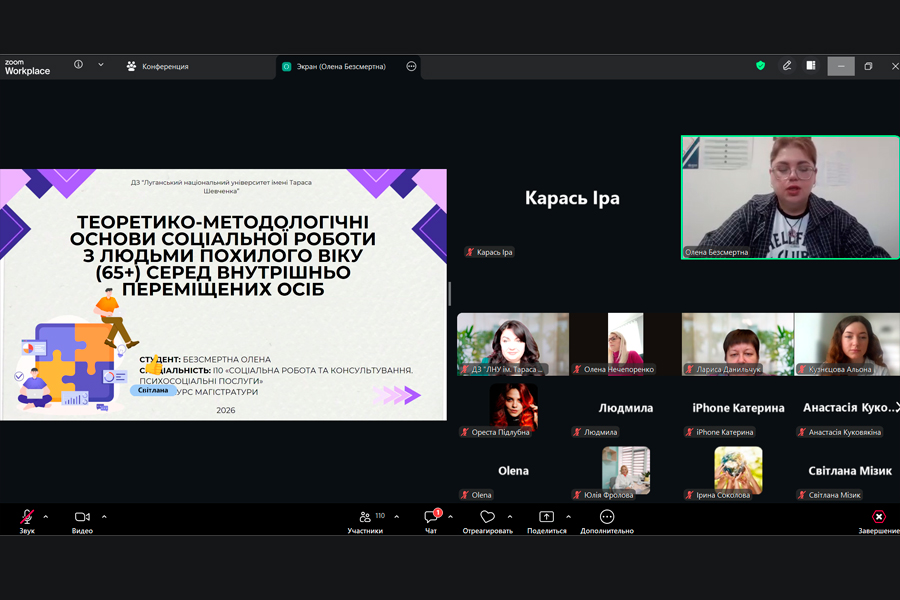This screenshot has height=600, width=900.
Task: Show next page of participant tiles
Action: pyautogui.click(x=895, y=407)
